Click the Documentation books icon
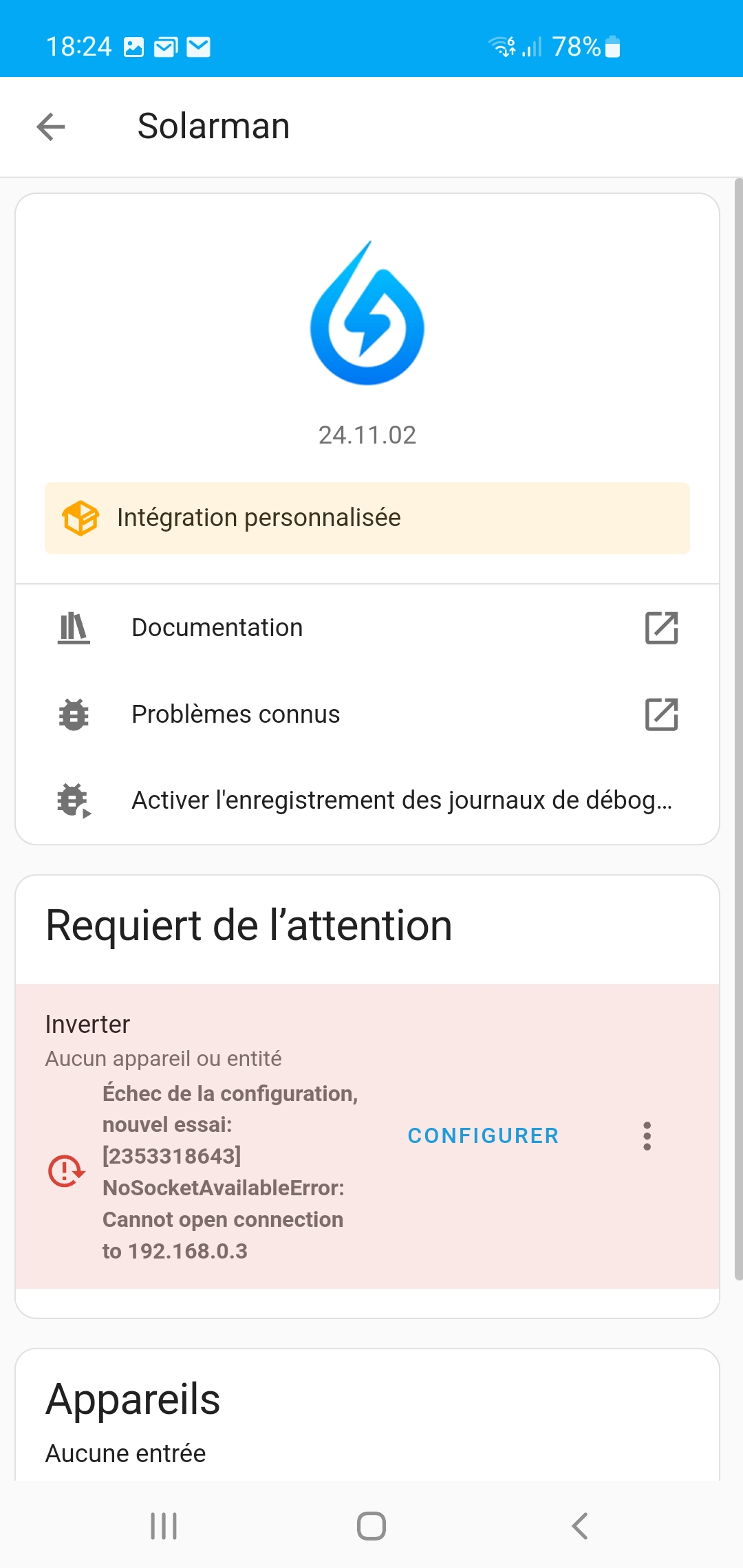 point(74,628)
